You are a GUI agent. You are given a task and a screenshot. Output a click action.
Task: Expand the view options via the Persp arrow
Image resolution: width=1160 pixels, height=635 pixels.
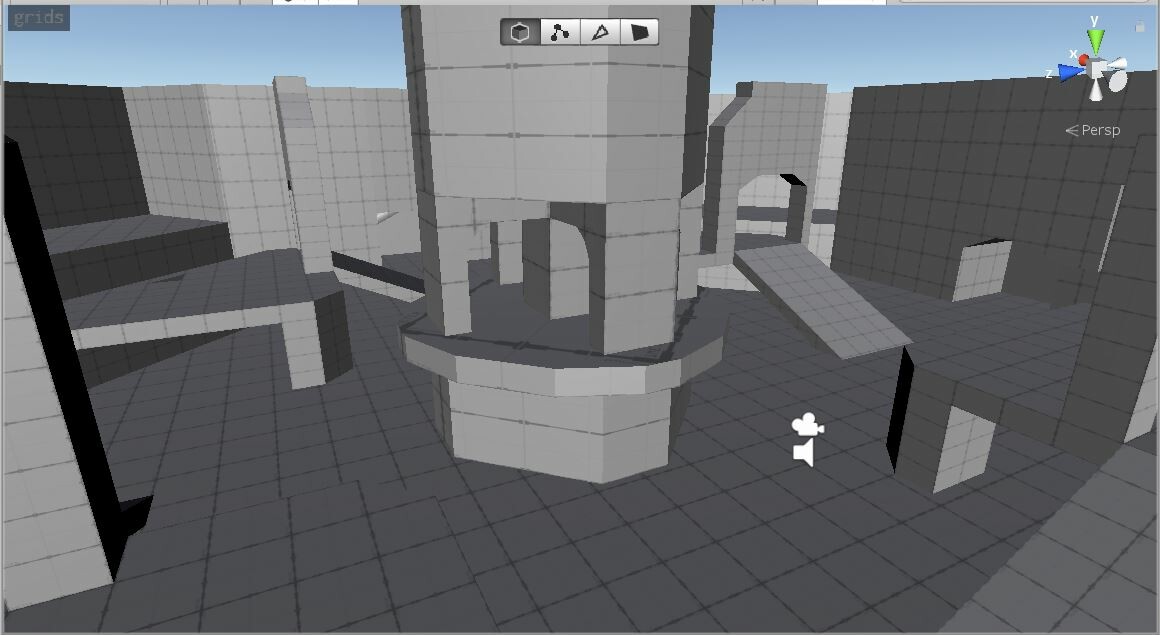[x=1071, y=129]
